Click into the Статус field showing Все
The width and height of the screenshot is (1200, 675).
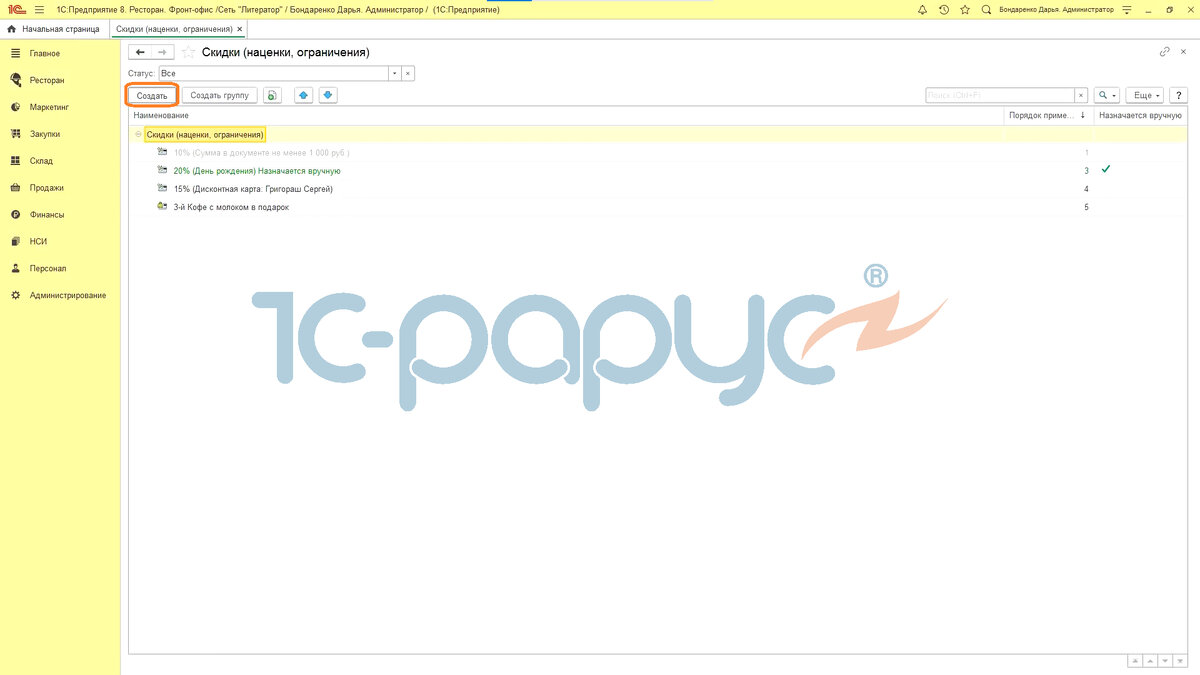click(x=272, y=74)
